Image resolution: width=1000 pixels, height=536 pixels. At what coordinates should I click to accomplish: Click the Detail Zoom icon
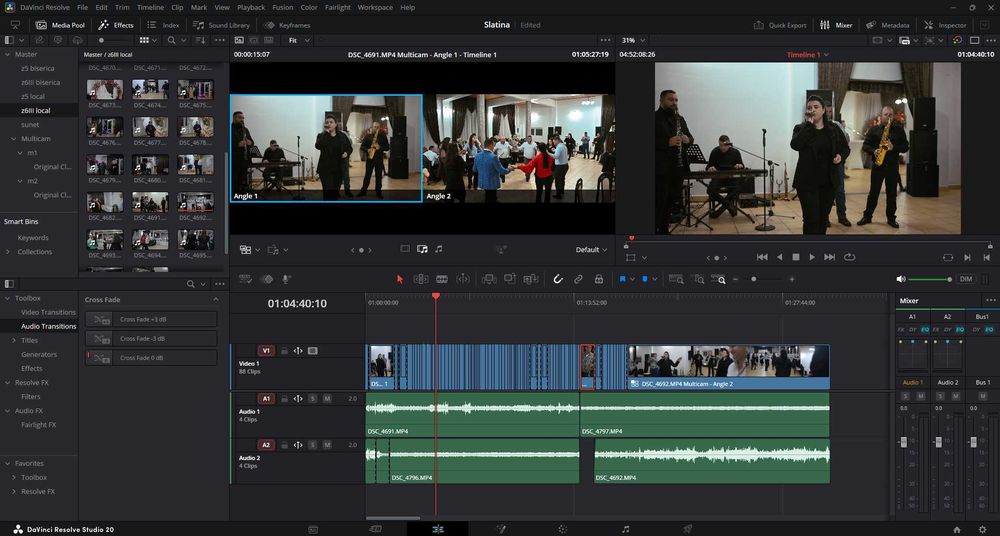(699, 279)
